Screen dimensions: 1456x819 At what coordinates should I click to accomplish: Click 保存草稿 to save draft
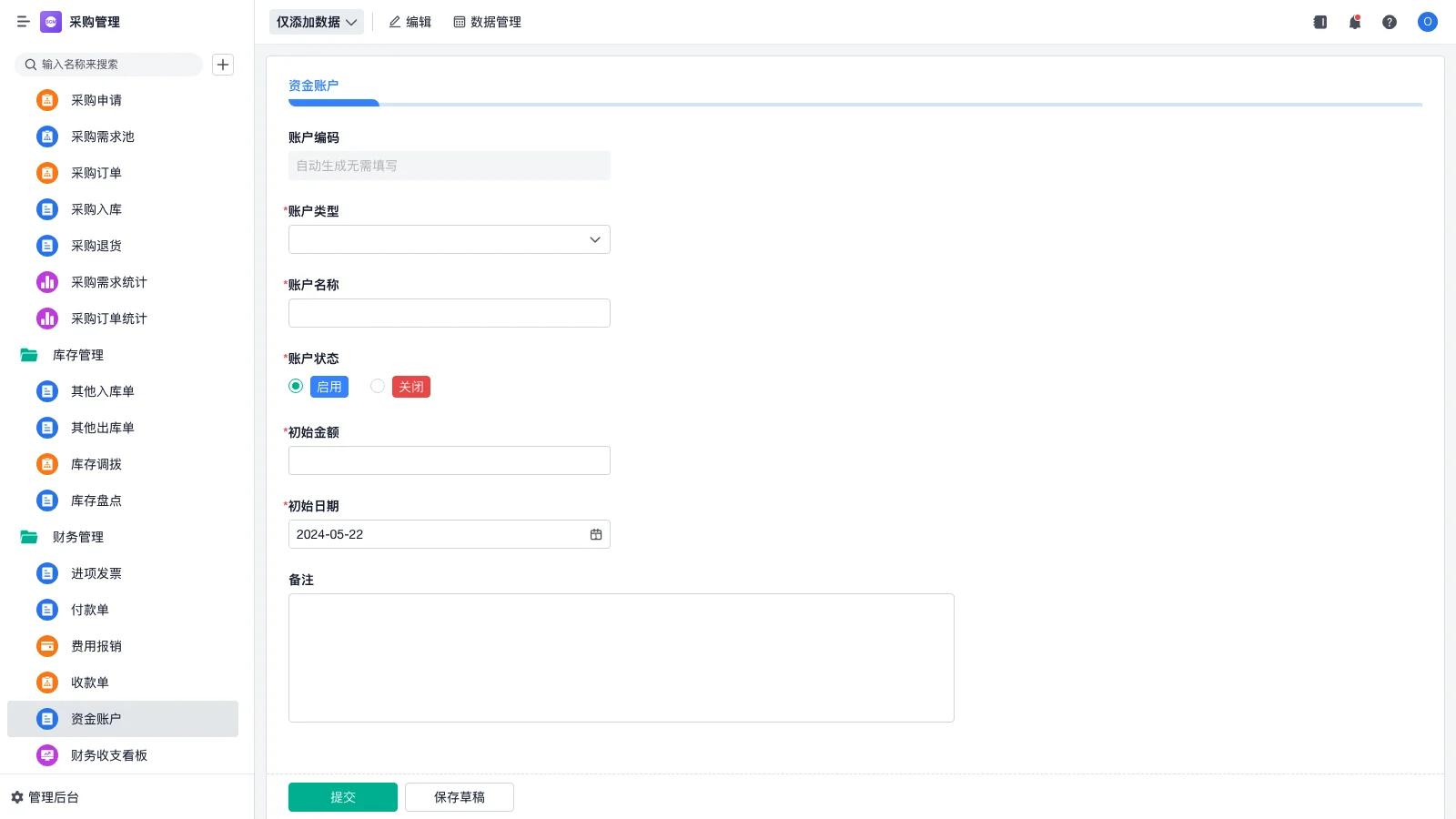[x=460, y=797]
